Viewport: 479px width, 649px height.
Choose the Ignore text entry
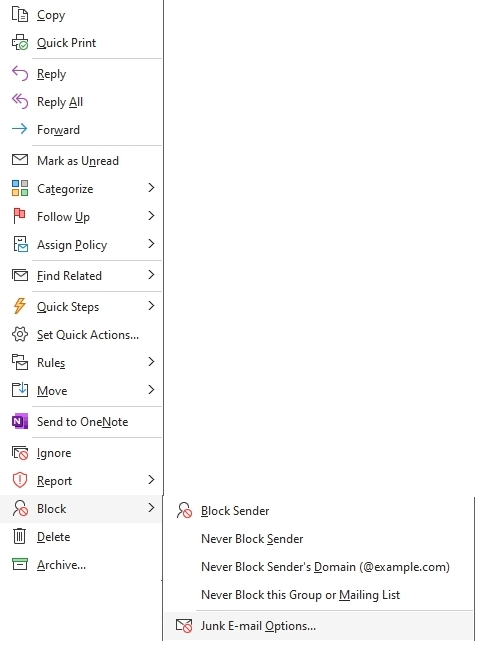pos(54,453)
